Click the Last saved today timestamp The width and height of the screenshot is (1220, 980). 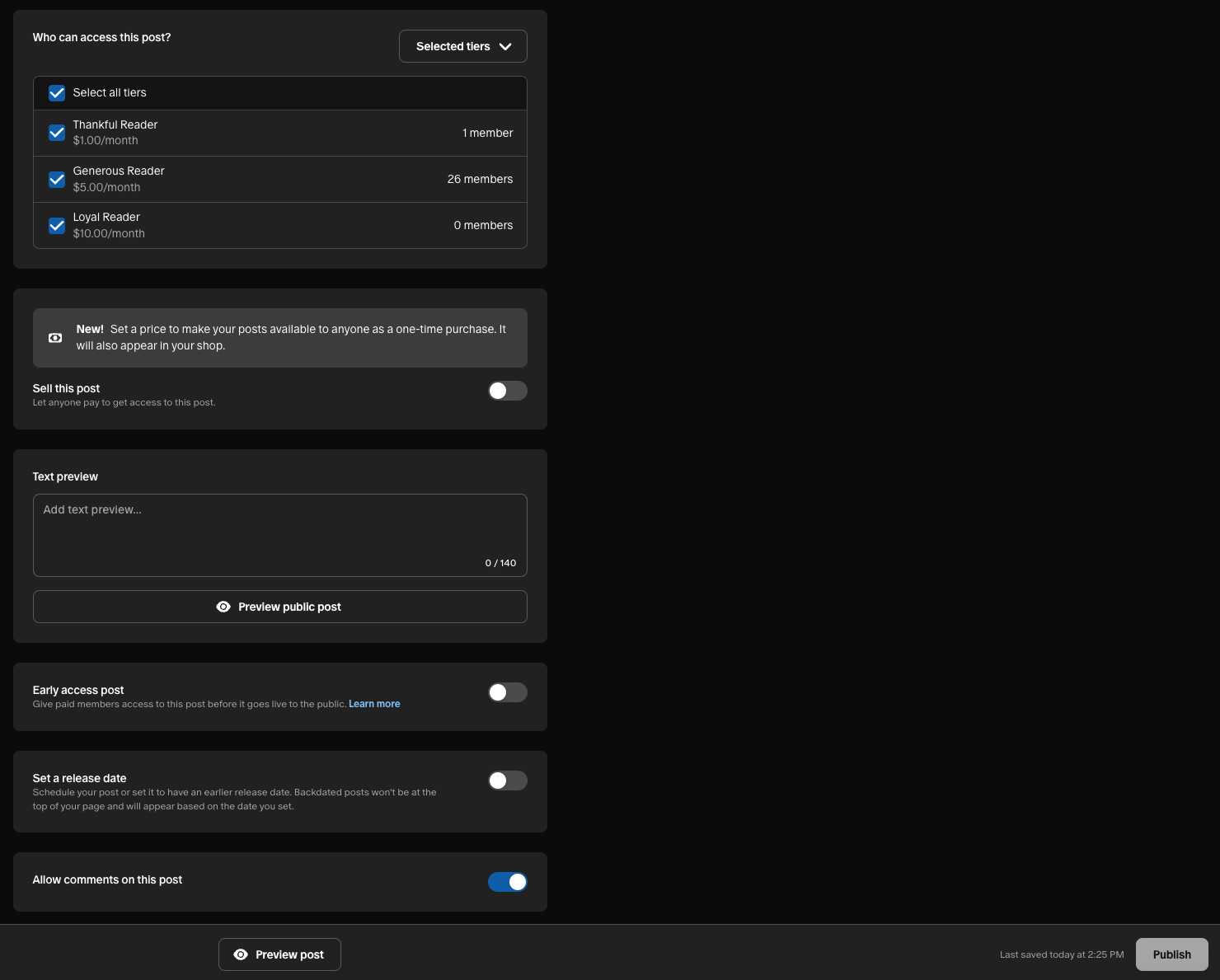click(x=1062, y=954)
